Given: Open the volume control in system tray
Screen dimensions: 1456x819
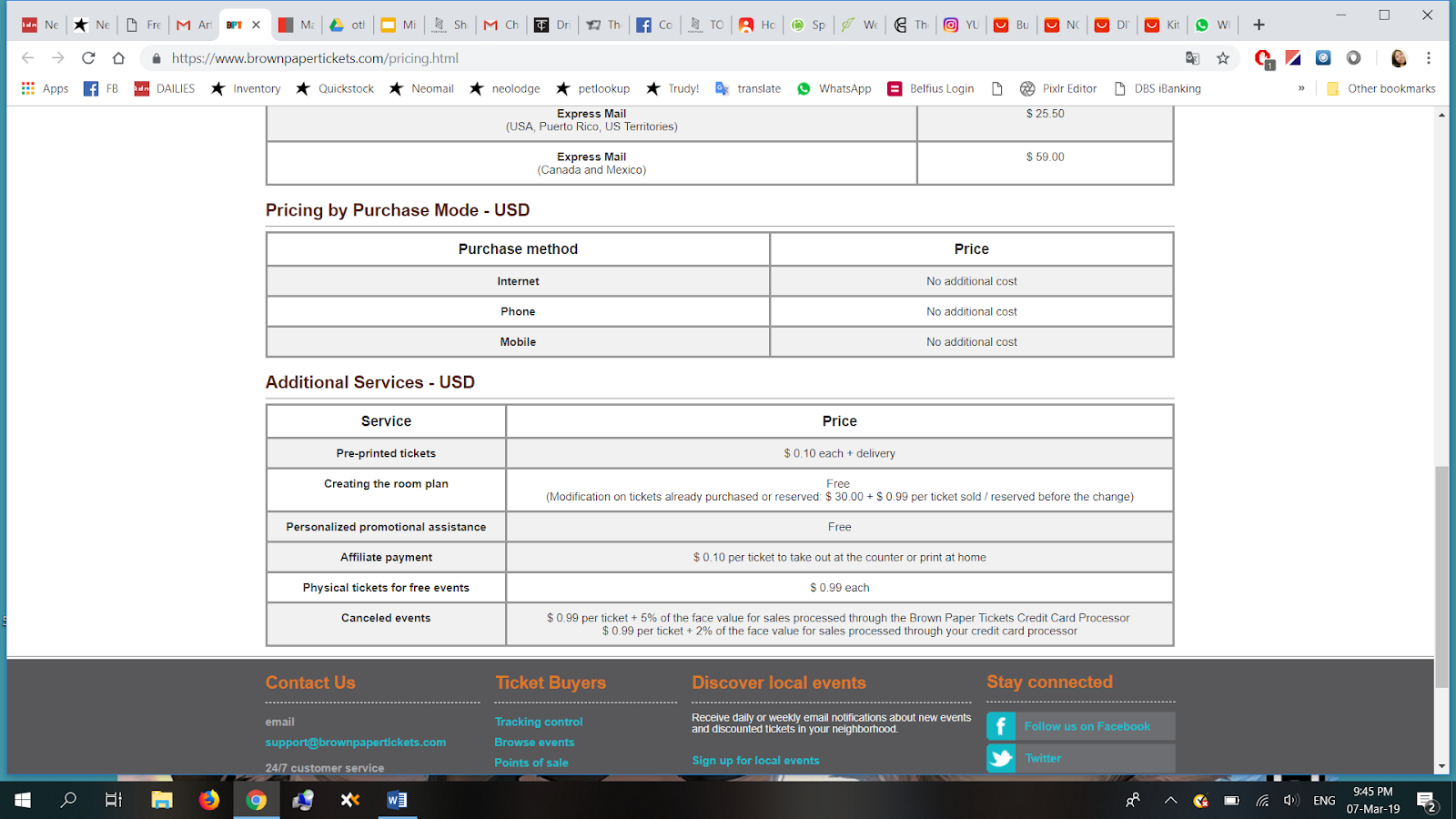Looking at the screenshot, I should (x=1290, y=801).
